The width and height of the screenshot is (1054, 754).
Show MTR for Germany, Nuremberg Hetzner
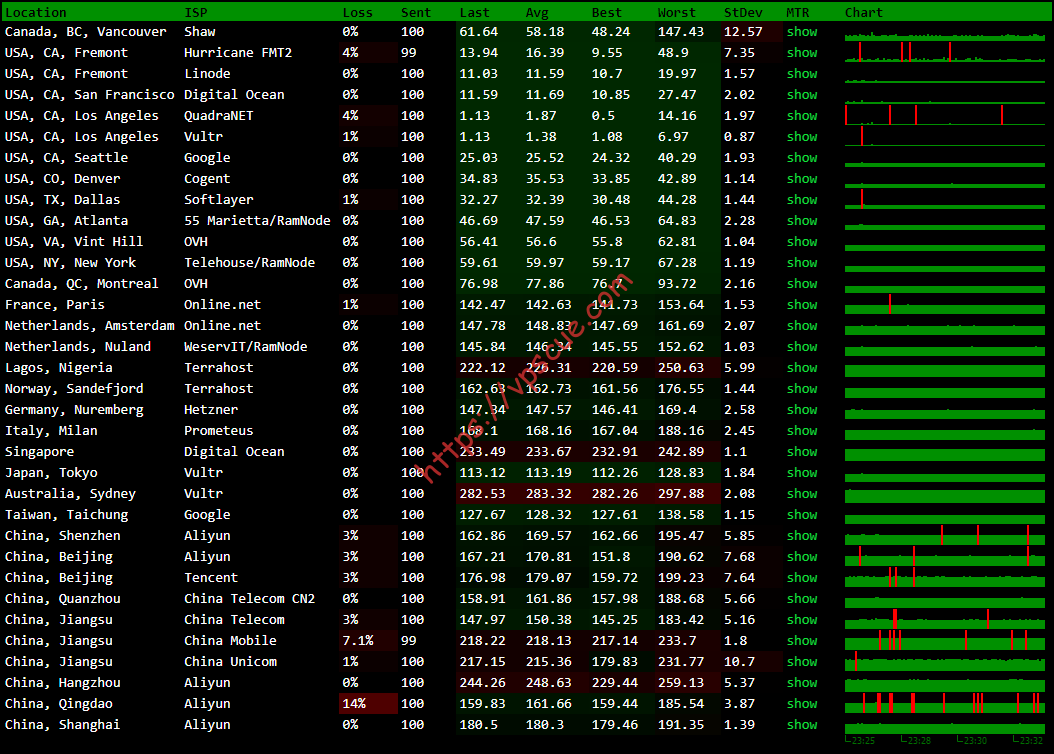[x=802, y=409]
